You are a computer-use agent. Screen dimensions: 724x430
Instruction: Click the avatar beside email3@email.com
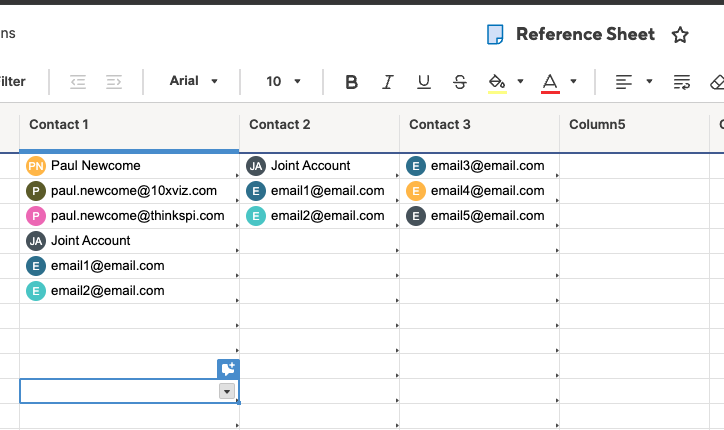pyautogui.click(x=416, y=166)
